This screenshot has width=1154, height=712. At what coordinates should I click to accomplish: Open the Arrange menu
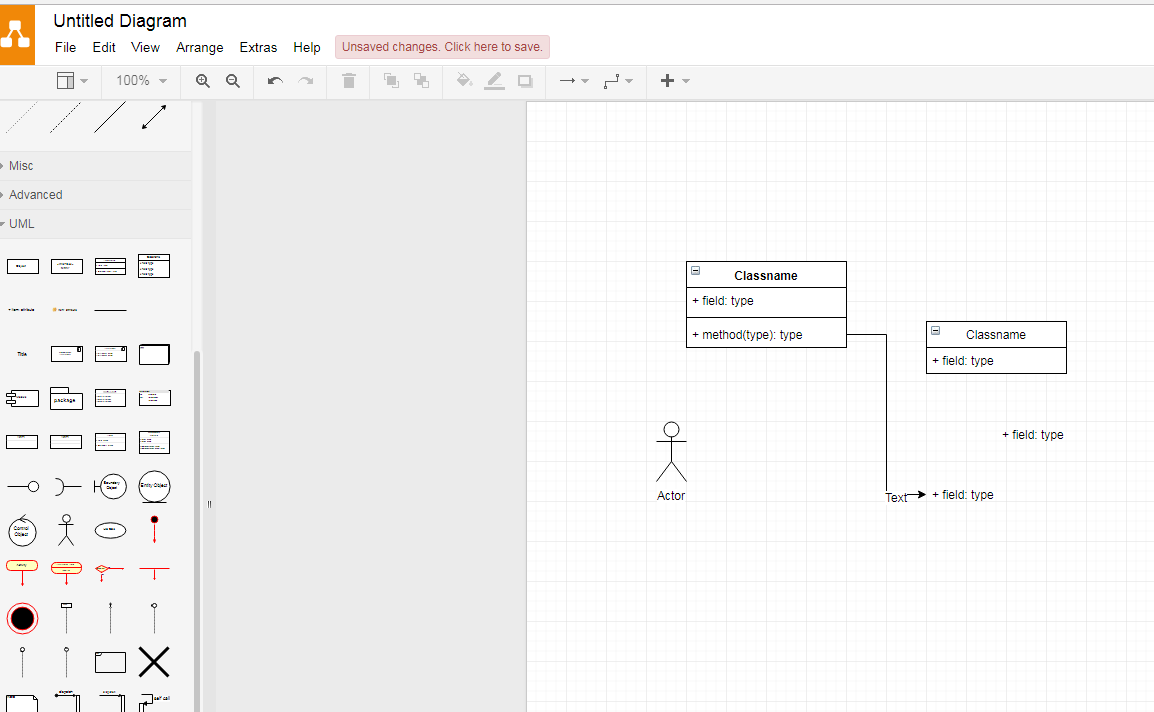pos(200,47)
